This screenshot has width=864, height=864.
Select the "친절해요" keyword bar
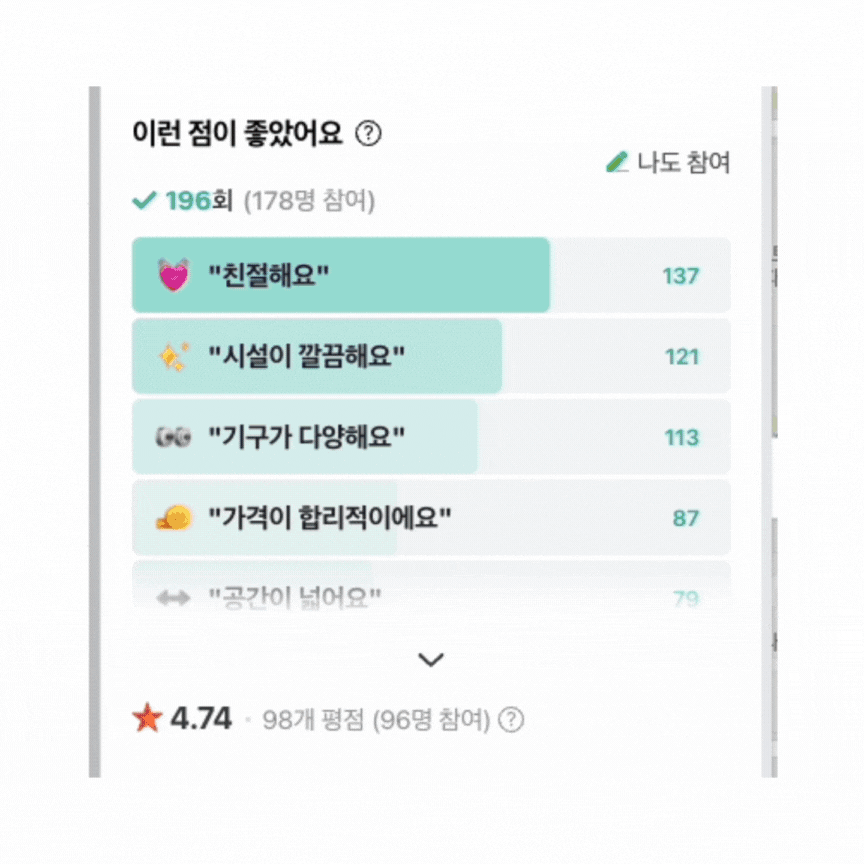[430, 275]
